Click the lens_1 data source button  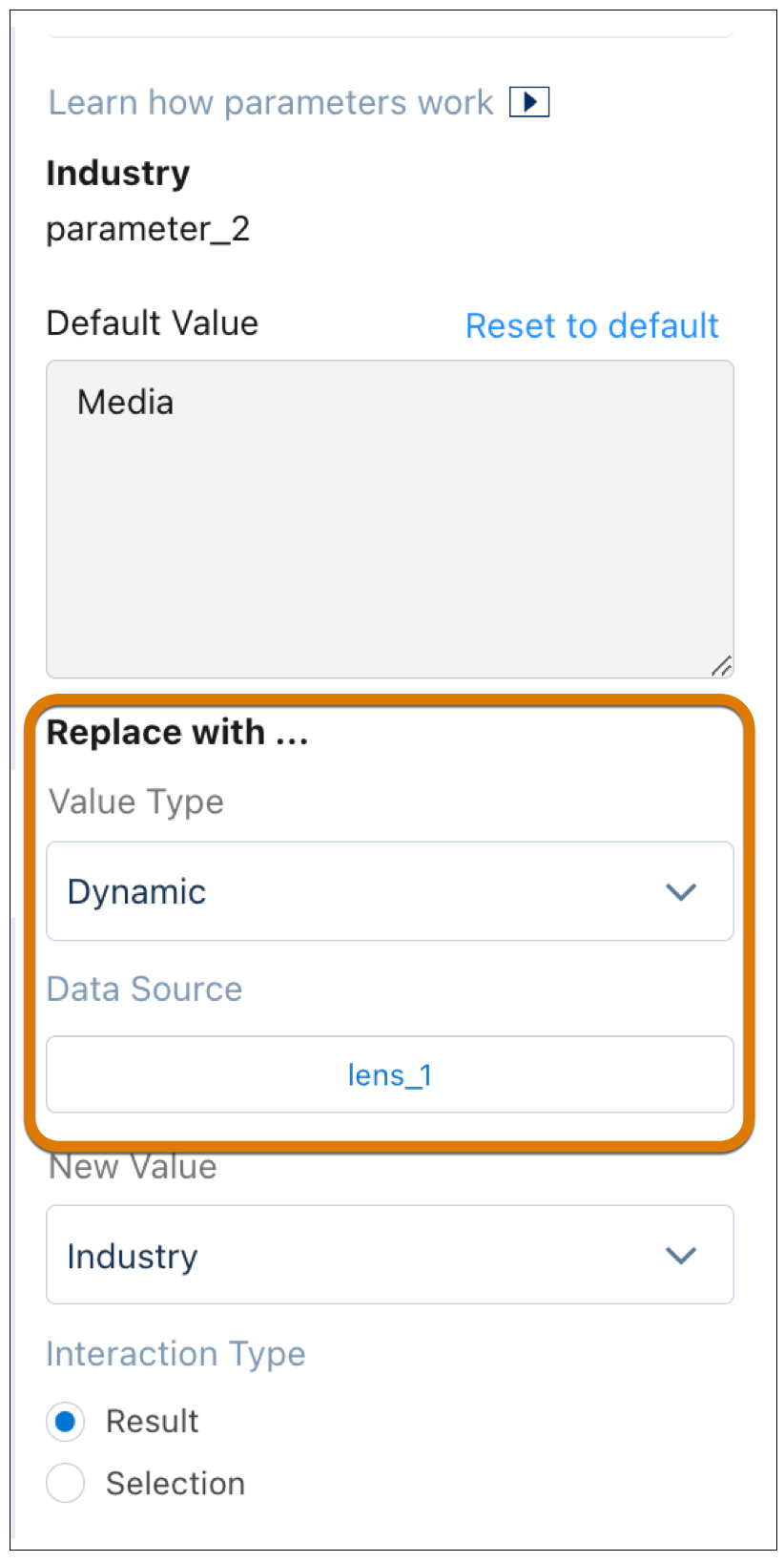coord(390,1074)
